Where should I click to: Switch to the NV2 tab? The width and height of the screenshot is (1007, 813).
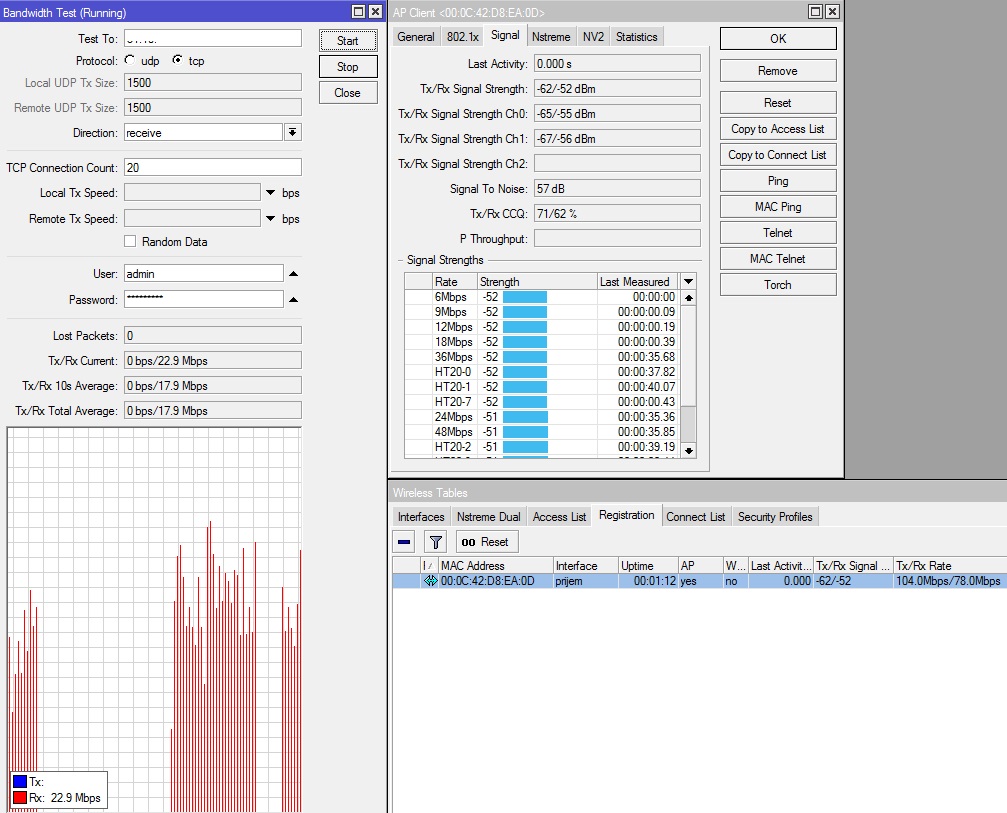593,37
